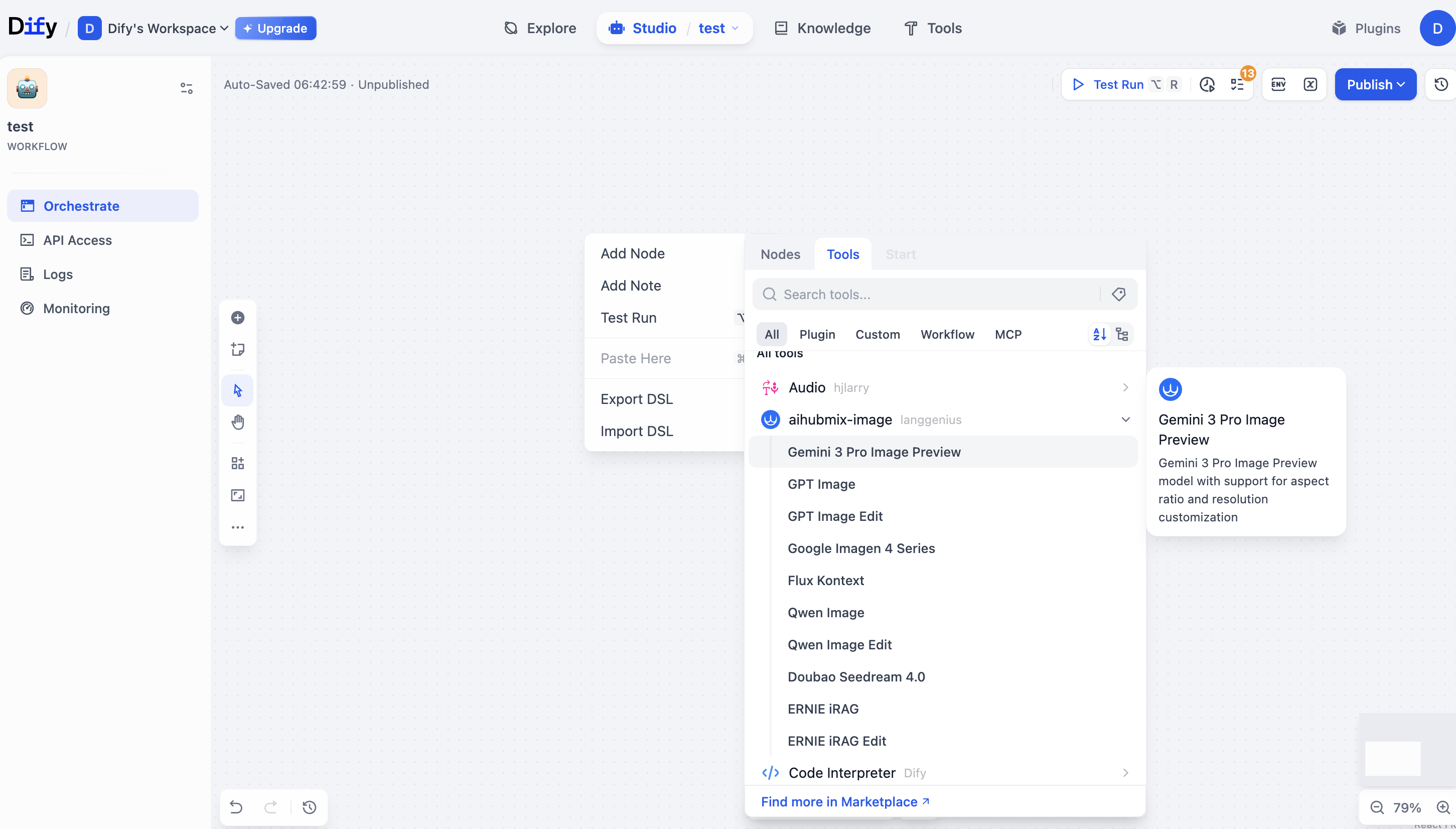Click the add node plus icon

pyautogui.click(x=238, y=318)
